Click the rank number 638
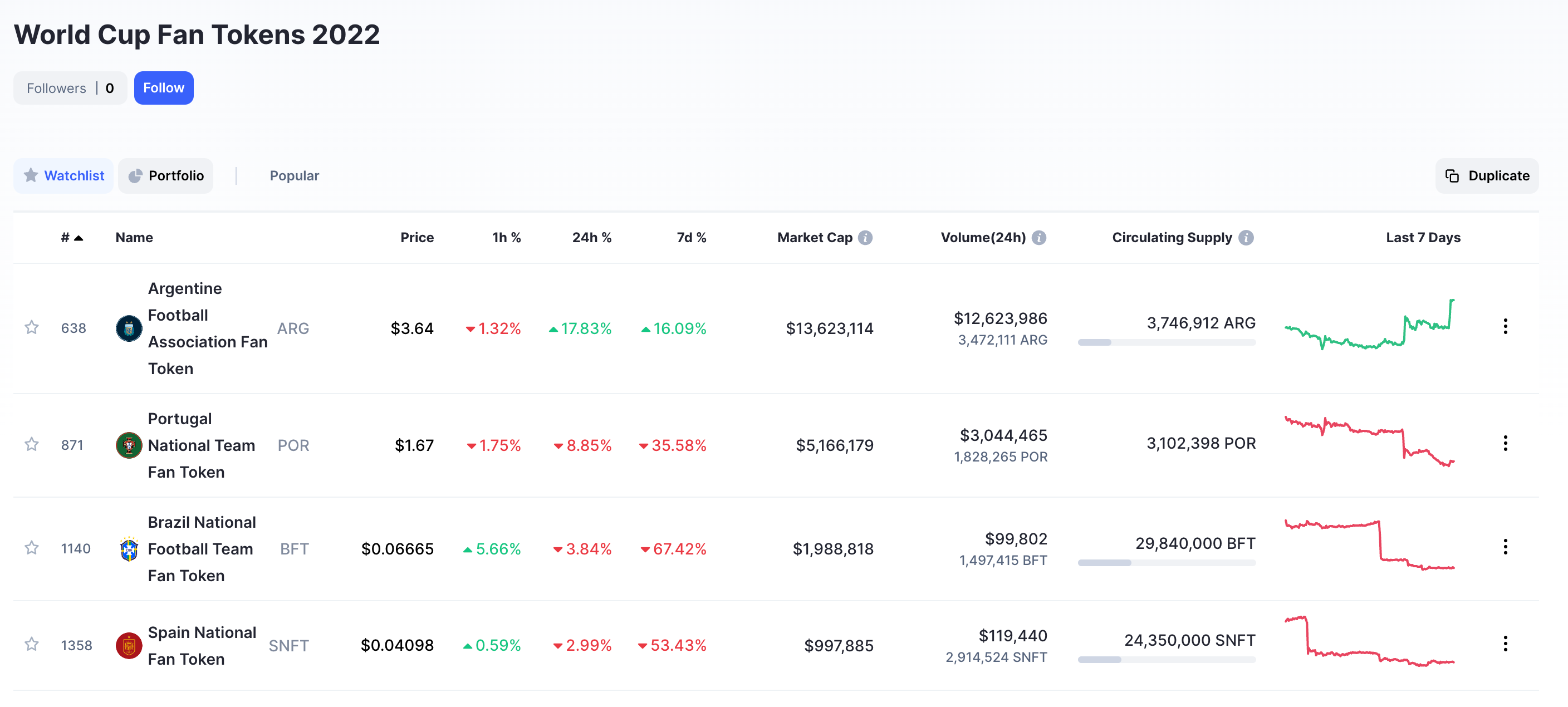This screenshot has height=707, width=1568. click(73, 328)
